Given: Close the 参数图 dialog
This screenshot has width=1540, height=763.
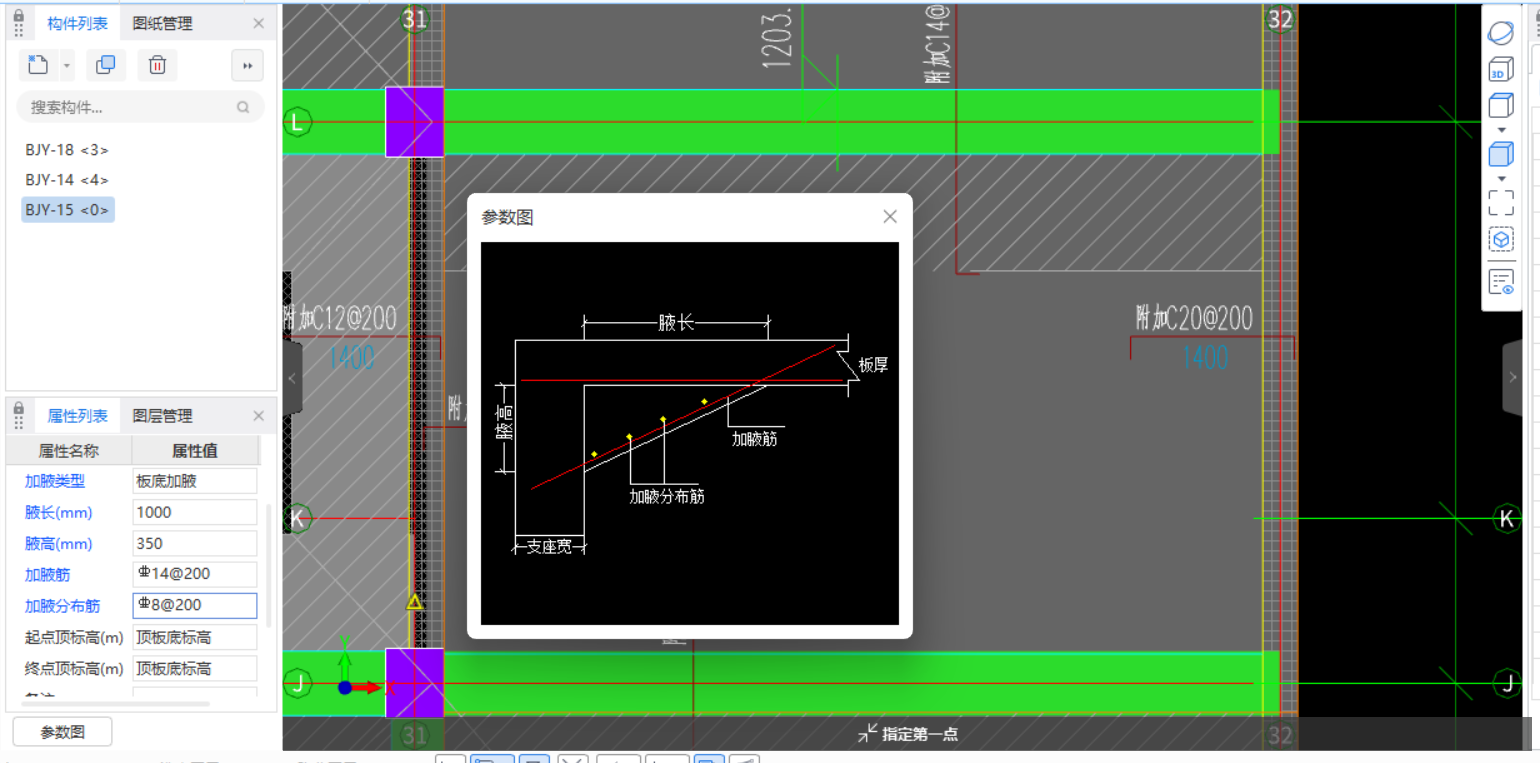Looking at the screenshot, I should (x=890, y=217).
